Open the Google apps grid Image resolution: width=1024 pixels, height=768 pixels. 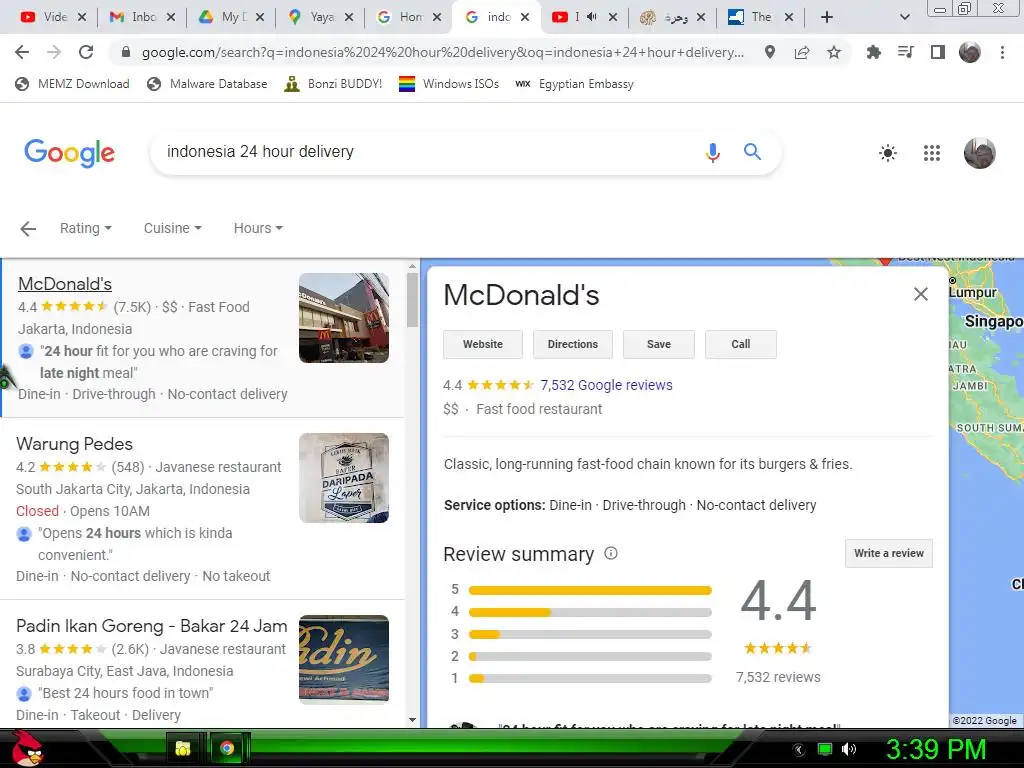click(932, 153)
